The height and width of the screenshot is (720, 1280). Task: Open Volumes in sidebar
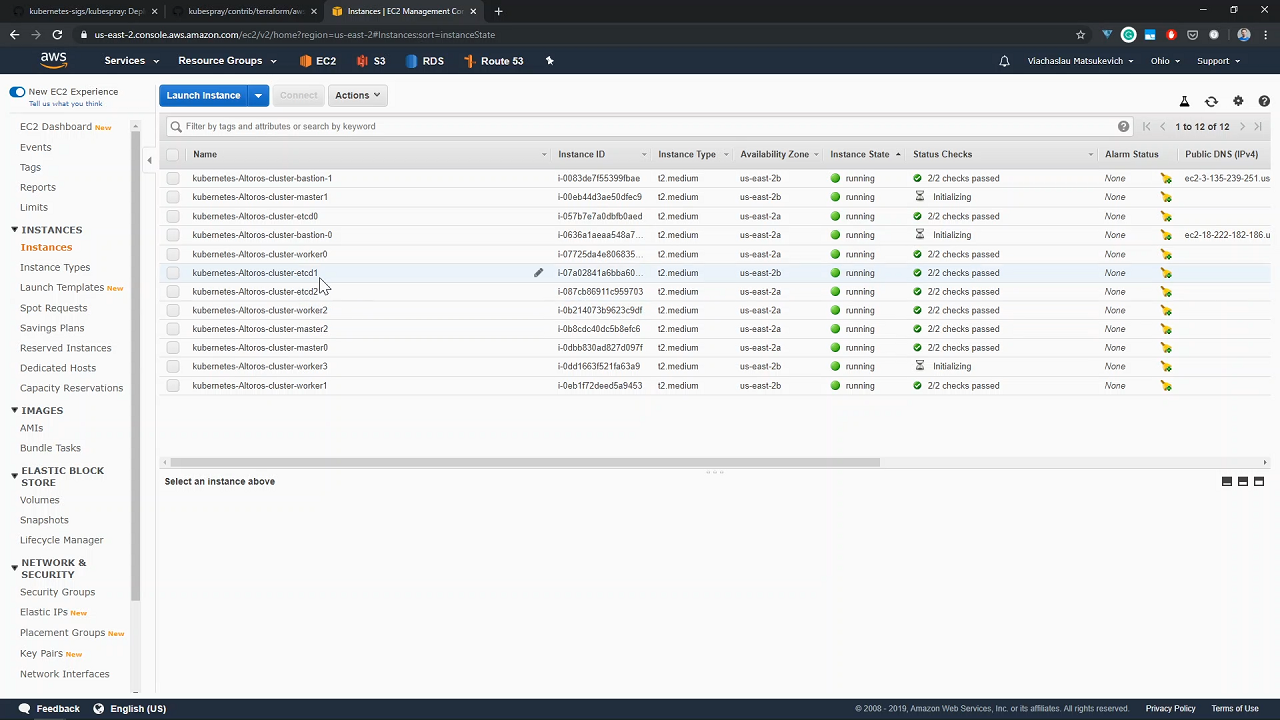tap(40, 500)
